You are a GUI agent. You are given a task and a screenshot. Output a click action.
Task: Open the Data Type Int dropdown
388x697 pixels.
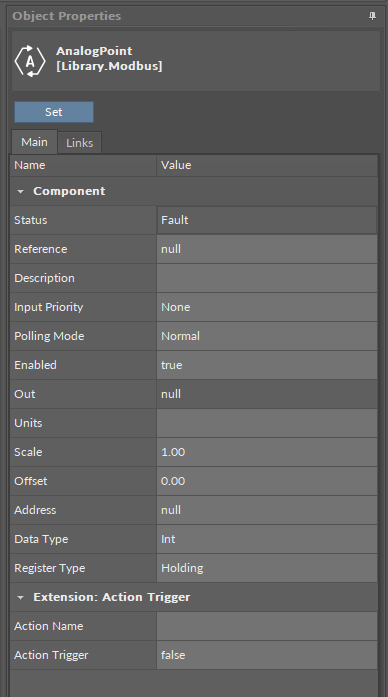[x=267, y=539]
